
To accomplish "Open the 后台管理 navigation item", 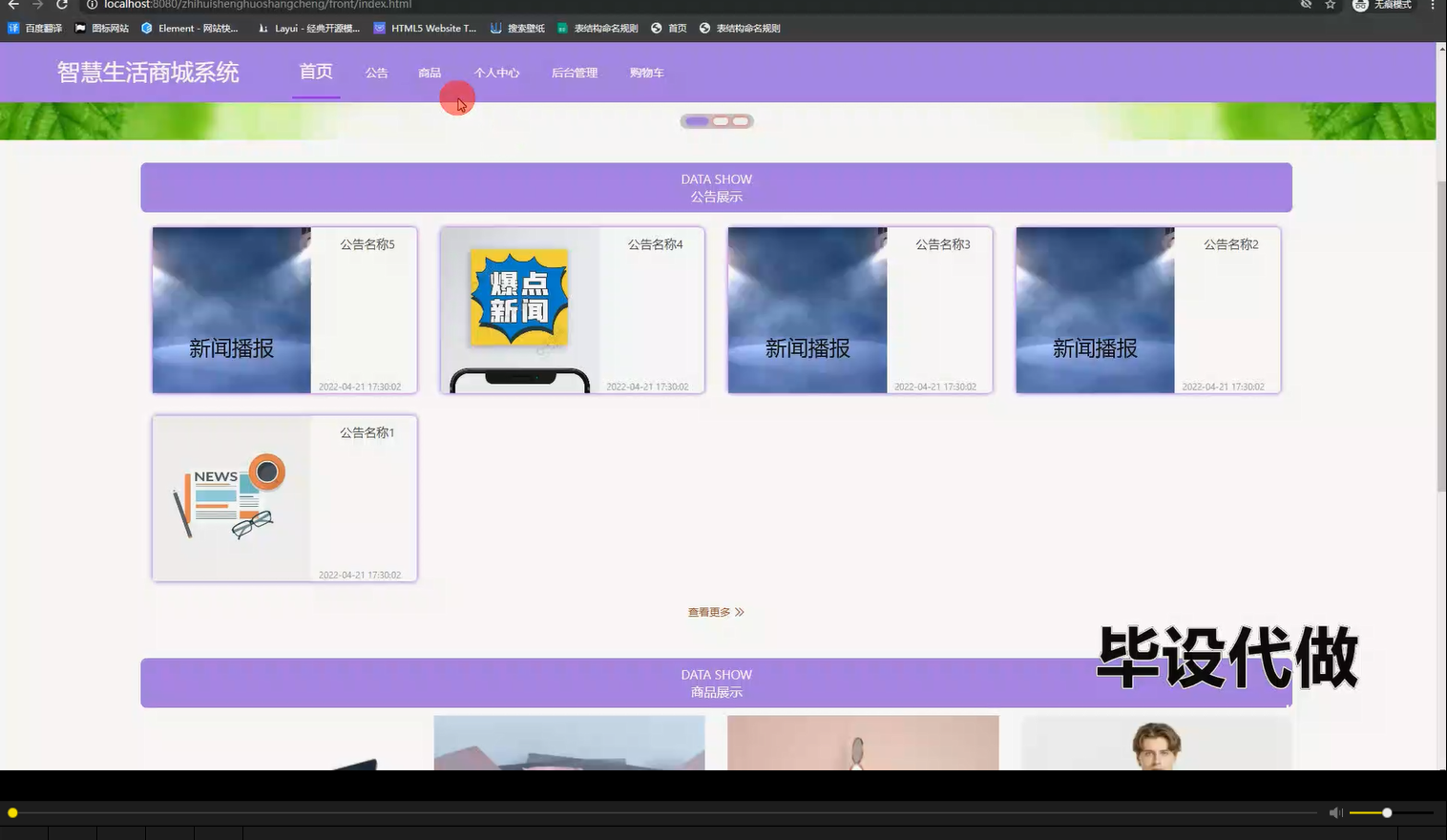I will [575, 73].
